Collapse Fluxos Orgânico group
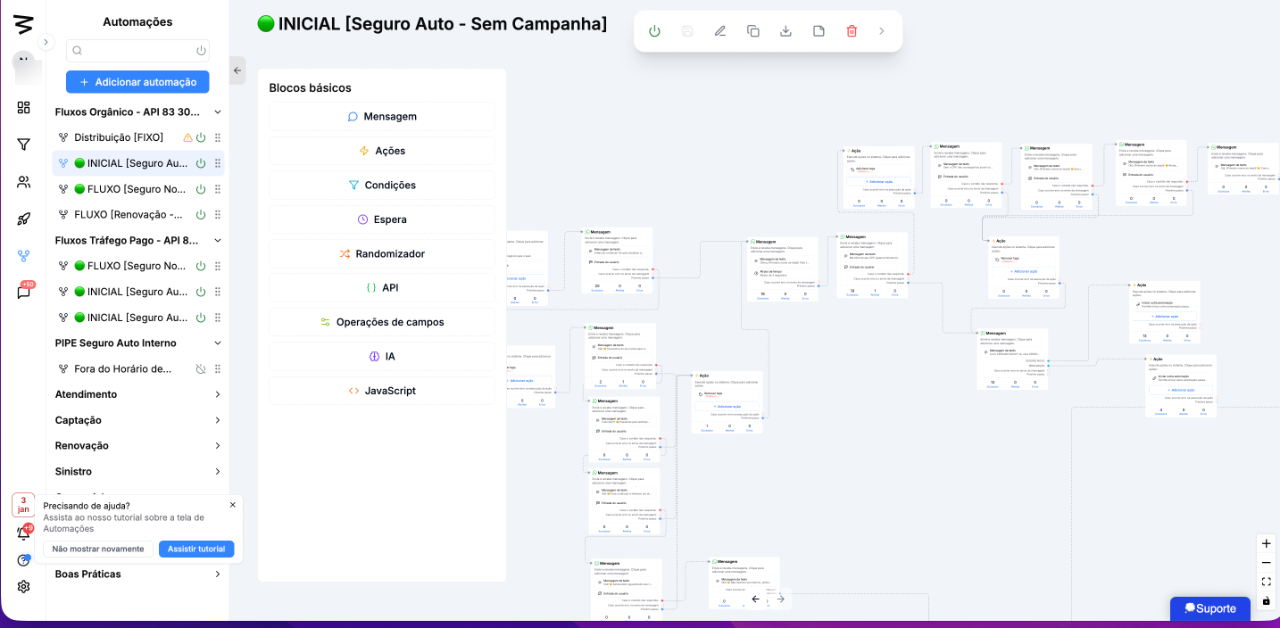Screen dimensions: 1280x628 coord(217,112)
